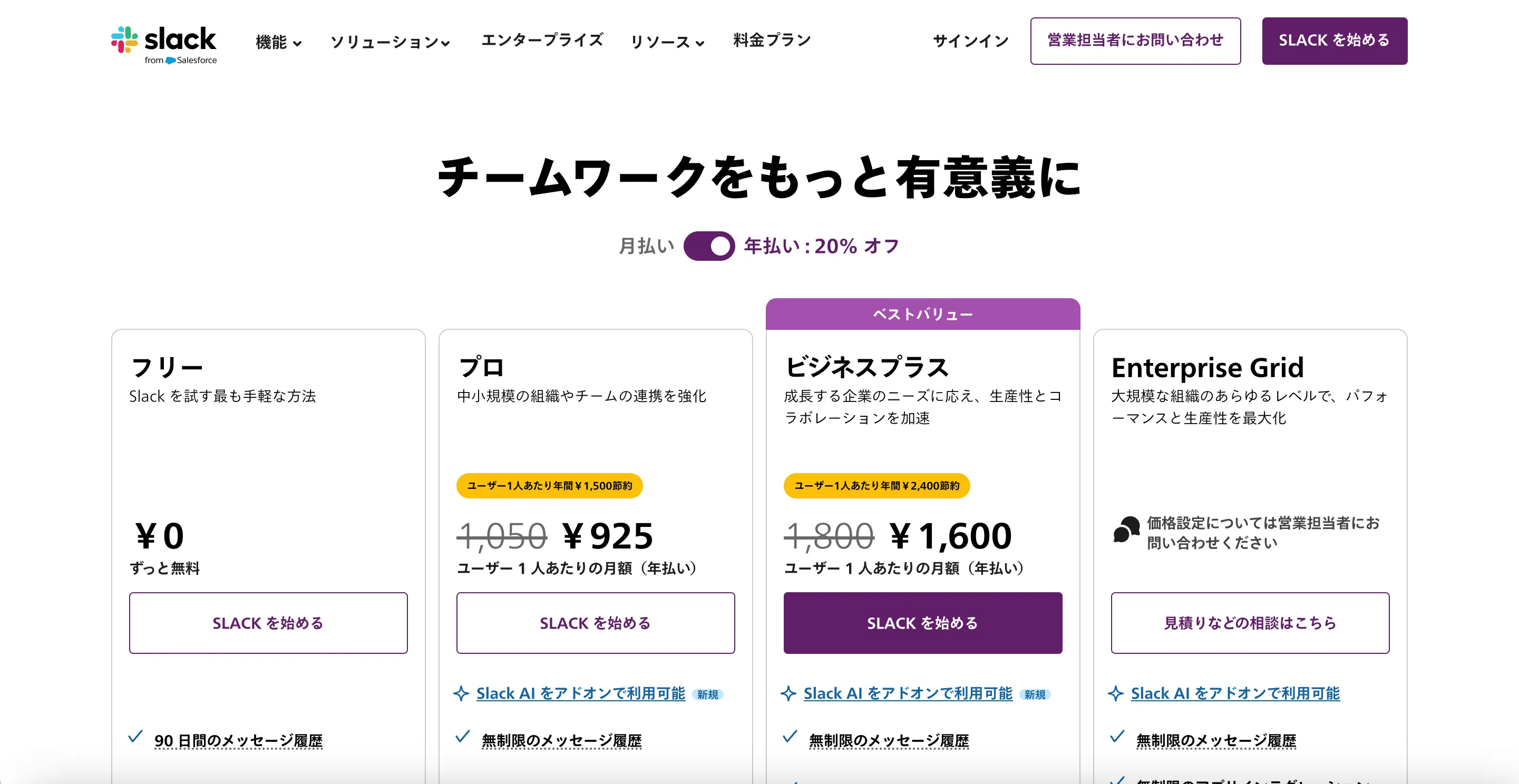Click the チームワークをもっと有意義に heading
The height and width of the screenshot is (784, 1519).
759,177
